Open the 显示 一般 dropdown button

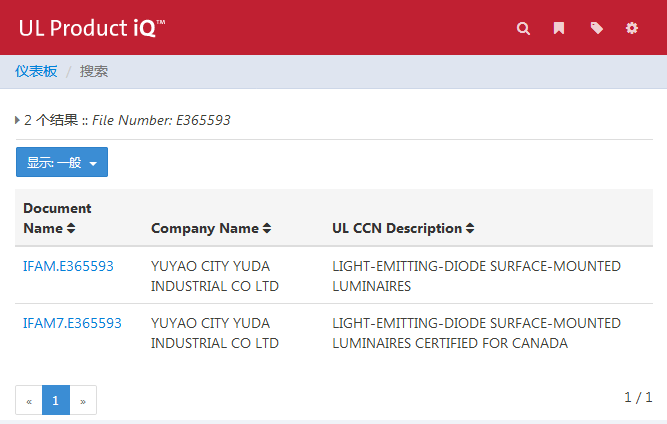[x=61, y=162]
